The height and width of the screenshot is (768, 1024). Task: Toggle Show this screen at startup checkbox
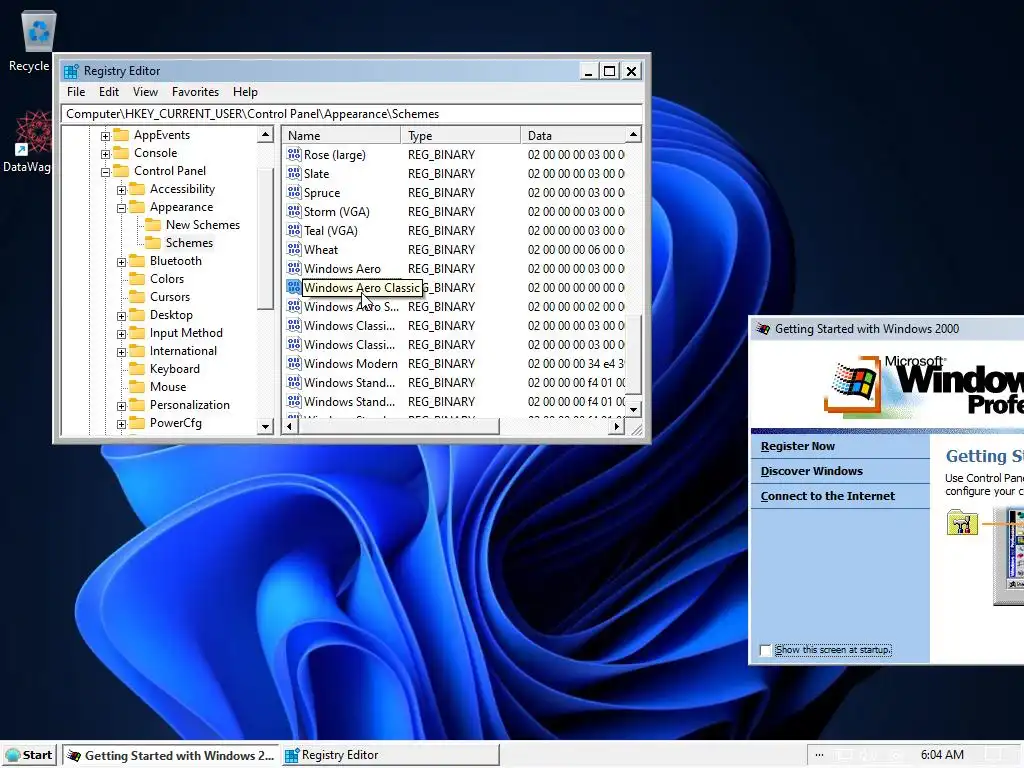pos(766,650)
